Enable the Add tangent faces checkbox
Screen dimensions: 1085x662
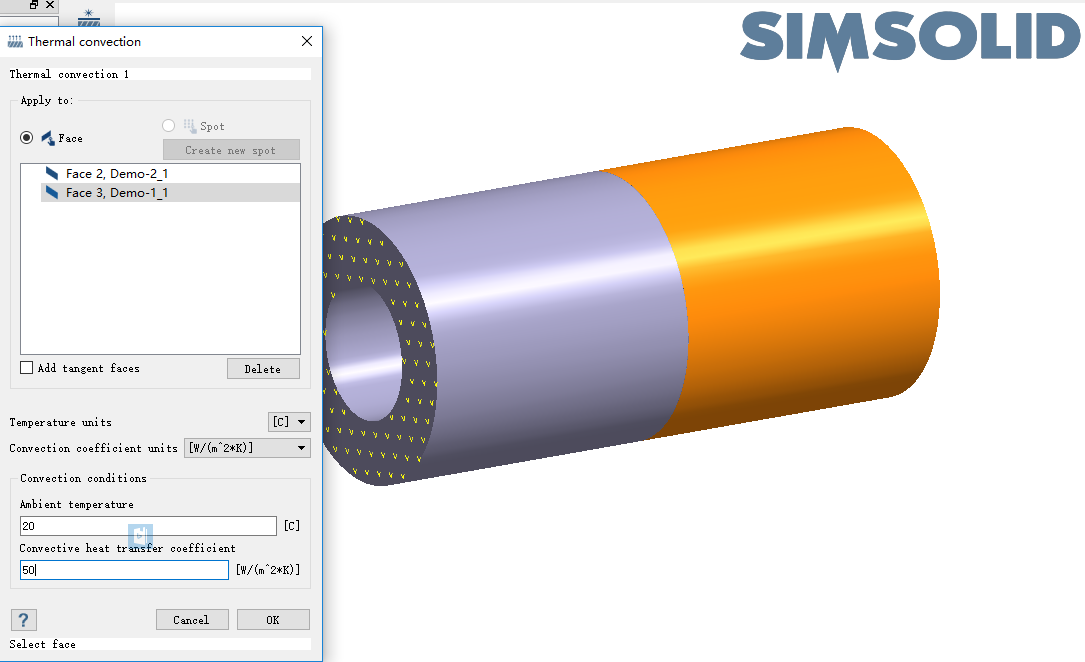coord(25,367)
